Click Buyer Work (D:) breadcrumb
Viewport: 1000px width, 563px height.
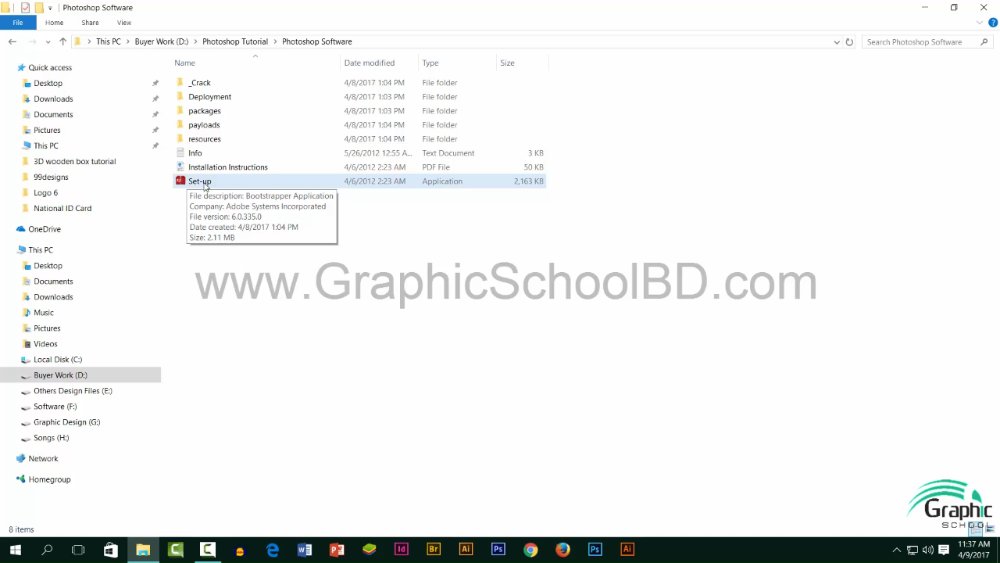click(x=161, y=41)
